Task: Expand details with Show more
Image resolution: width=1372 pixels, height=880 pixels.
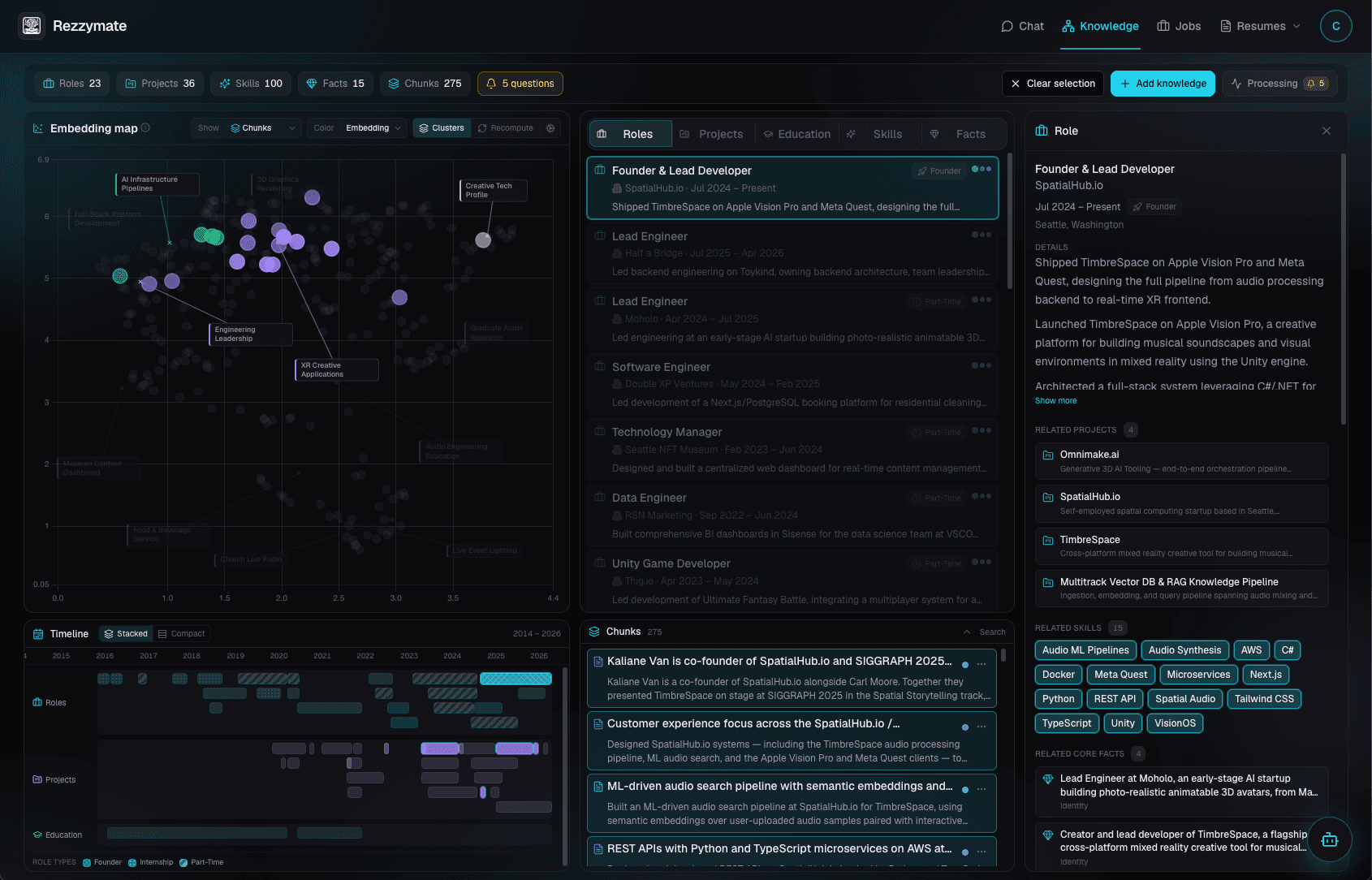Action: click(x=1055, y=401)
